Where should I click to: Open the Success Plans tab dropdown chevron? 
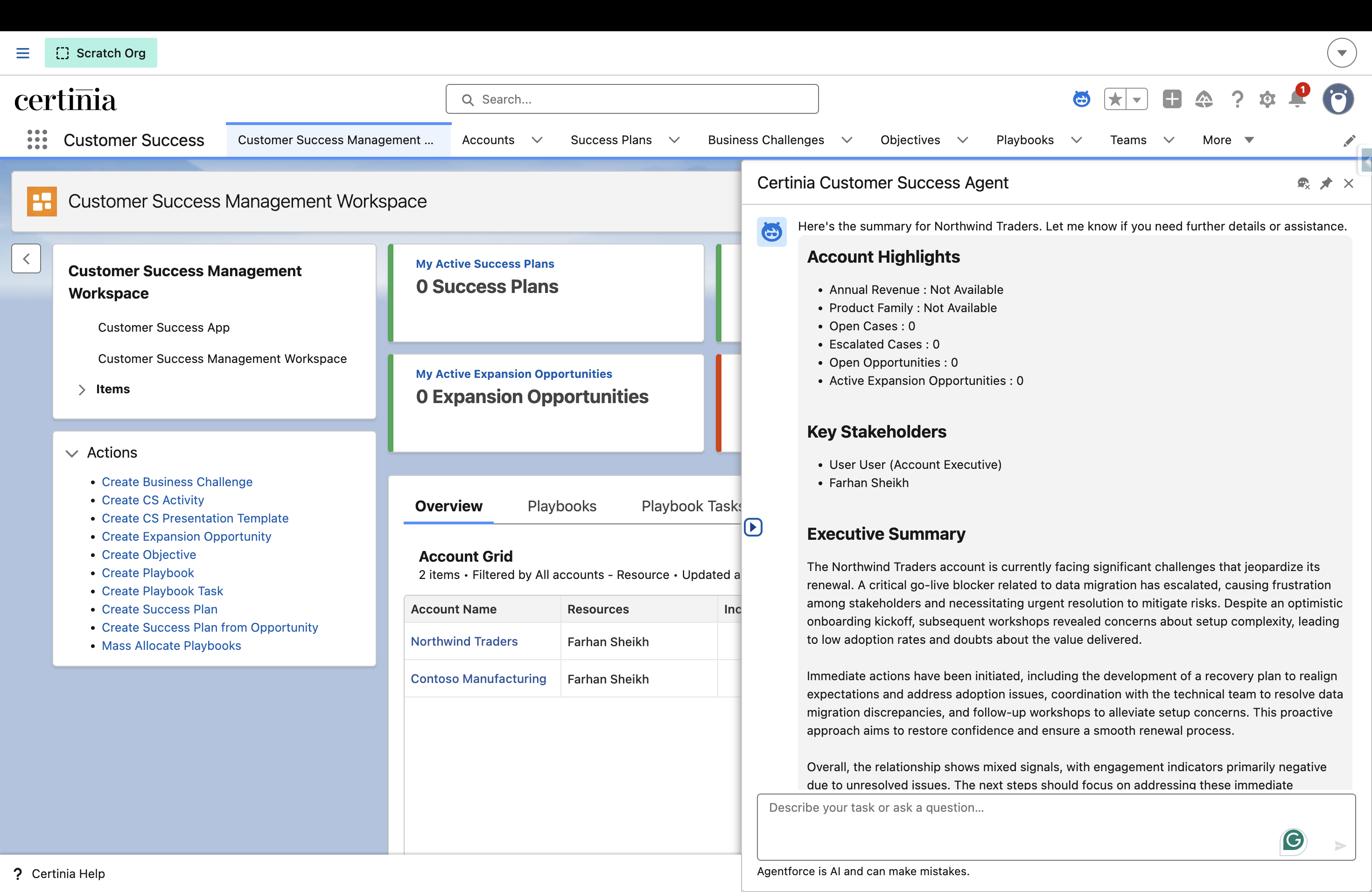[x=674, y=140]
